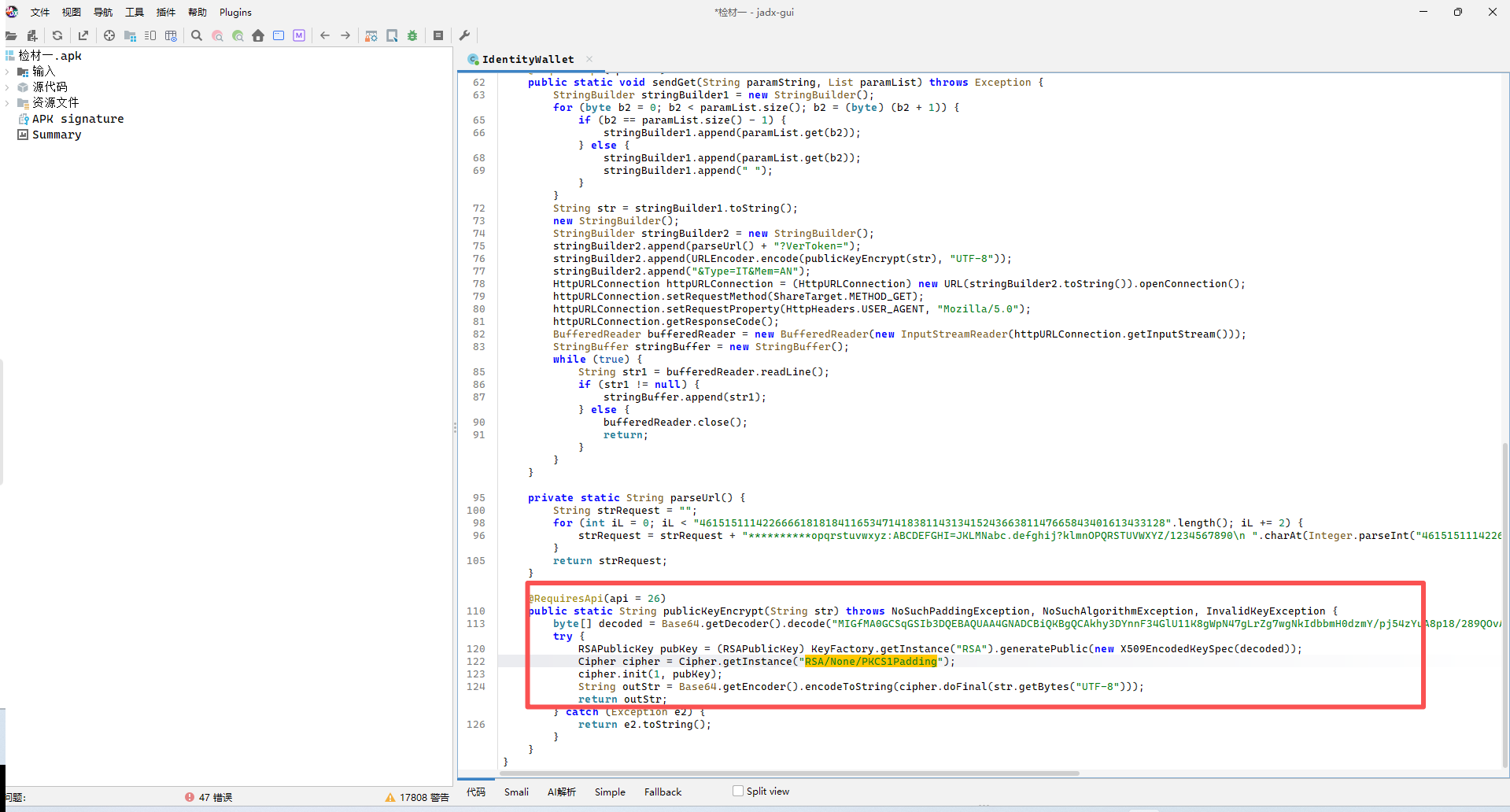Open the 工具 menu
Image resolution: width=1510 pixels, height=812 pixels.
coord(135,12)
